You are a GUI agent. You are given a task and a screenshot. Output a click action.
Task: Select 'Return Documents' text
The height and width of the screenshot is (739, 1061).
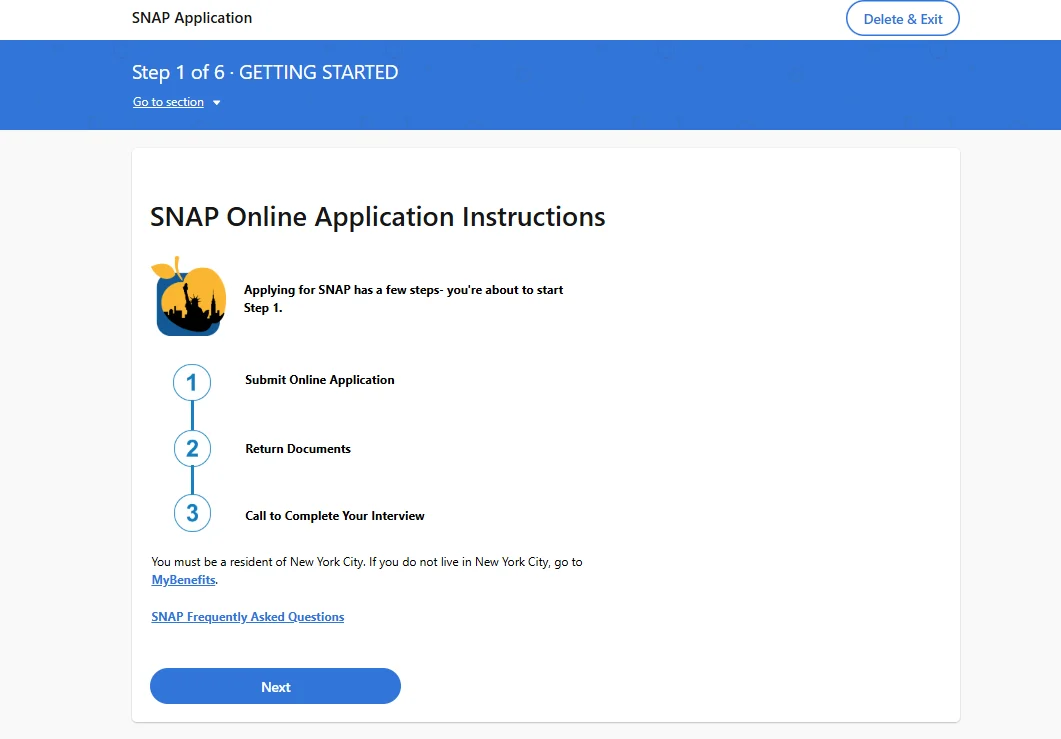298,449
